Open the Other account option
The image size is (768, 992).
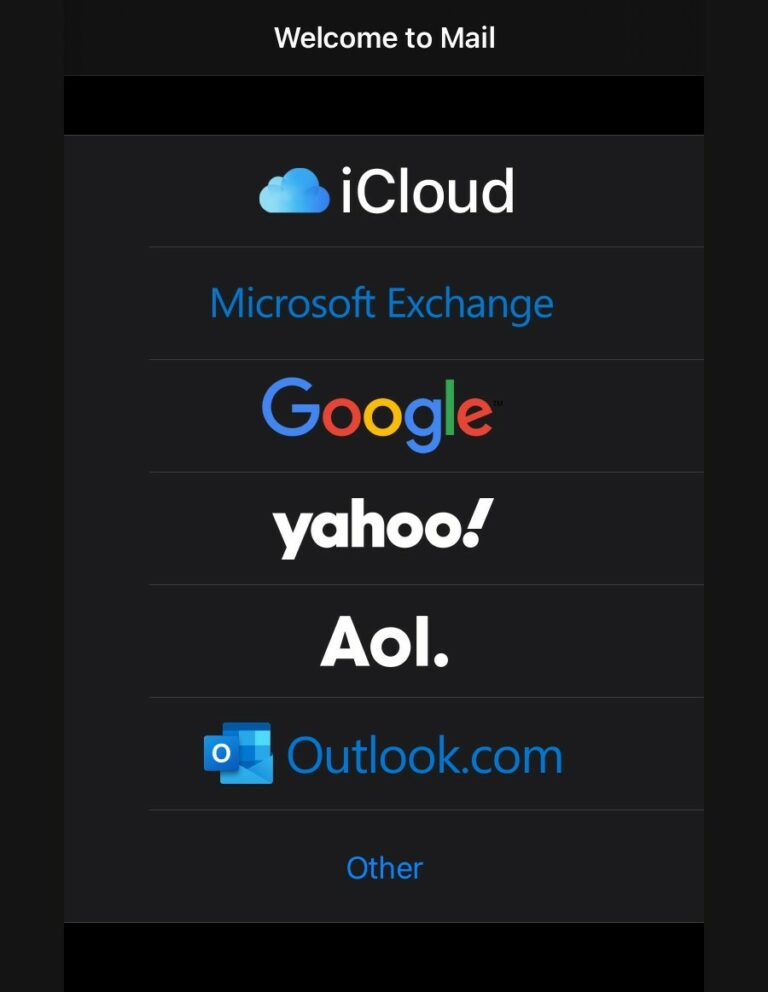click(x=426, y=866)
